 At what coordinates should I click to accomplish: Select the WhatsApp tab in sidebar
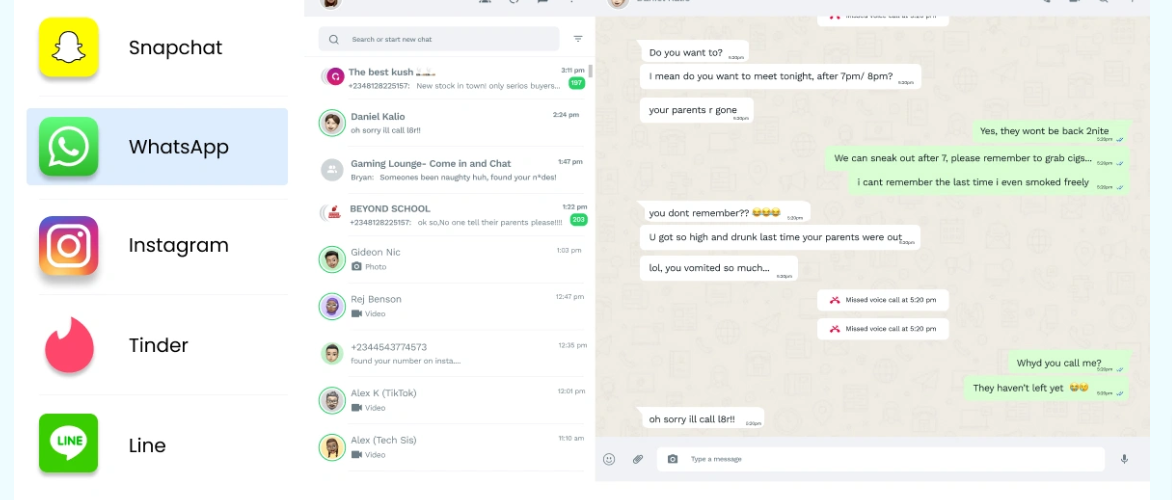[x=157, y=146]
